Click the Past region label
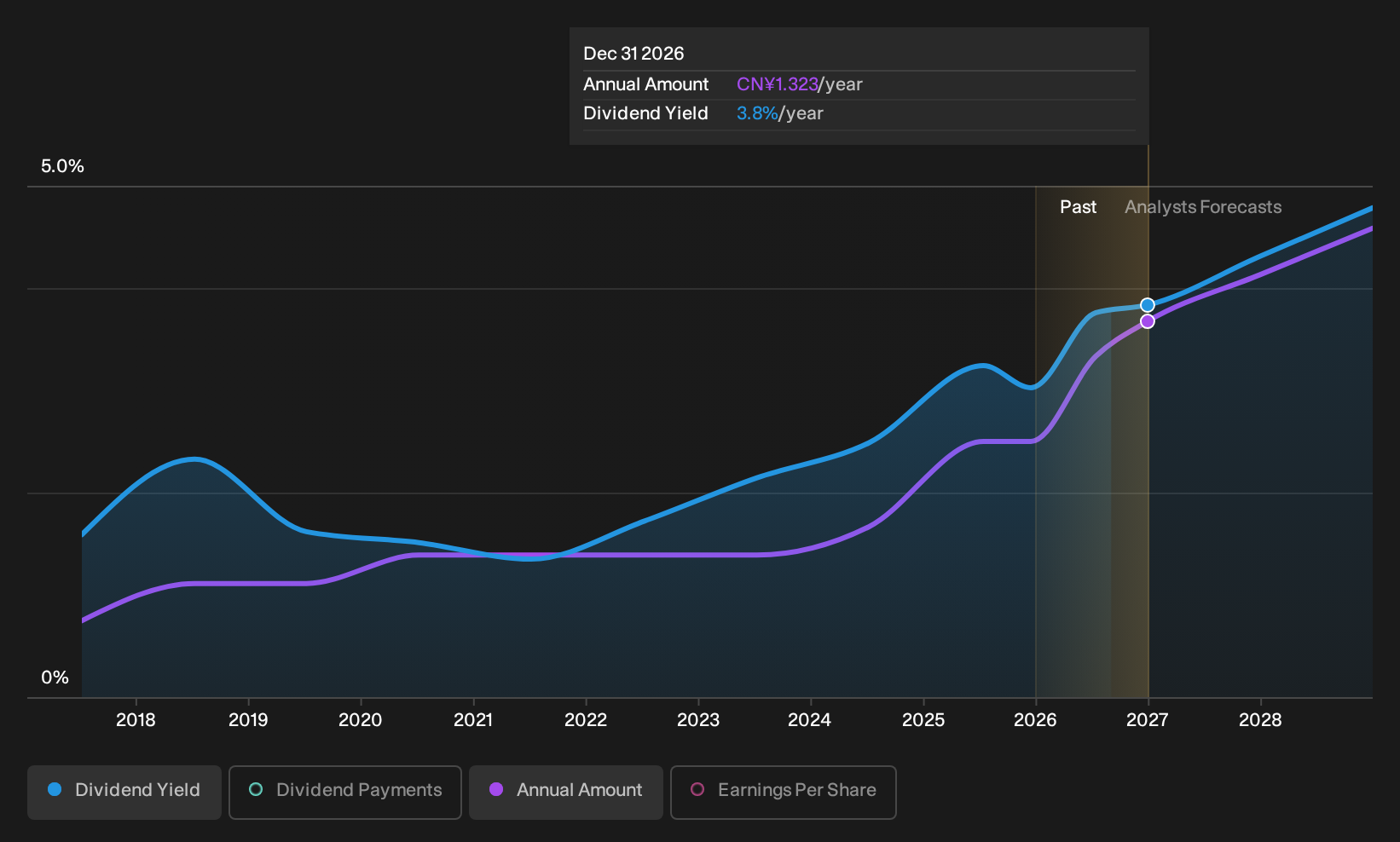Screen dimensions: 1400x842 coord(1078,207)
